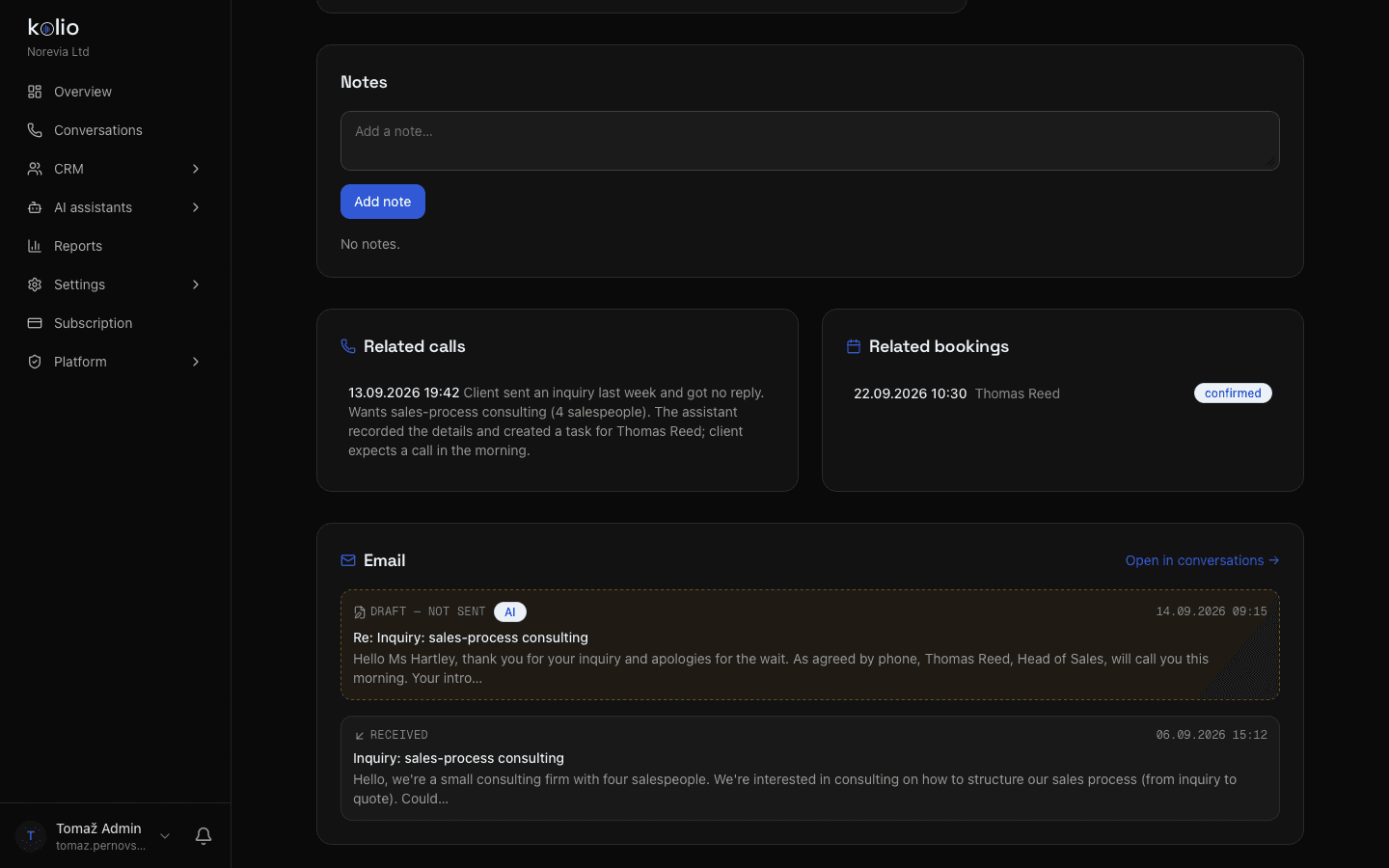Focus the Add a note text field
1389x868 pixels.
(x=810, y=141)
